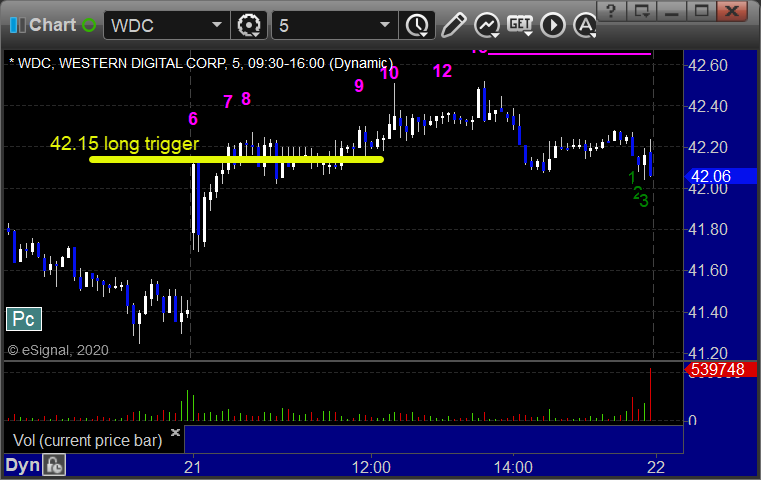Click the date label 22 on axis
This screenshot has width=761, height=480.
pos(656,467)
